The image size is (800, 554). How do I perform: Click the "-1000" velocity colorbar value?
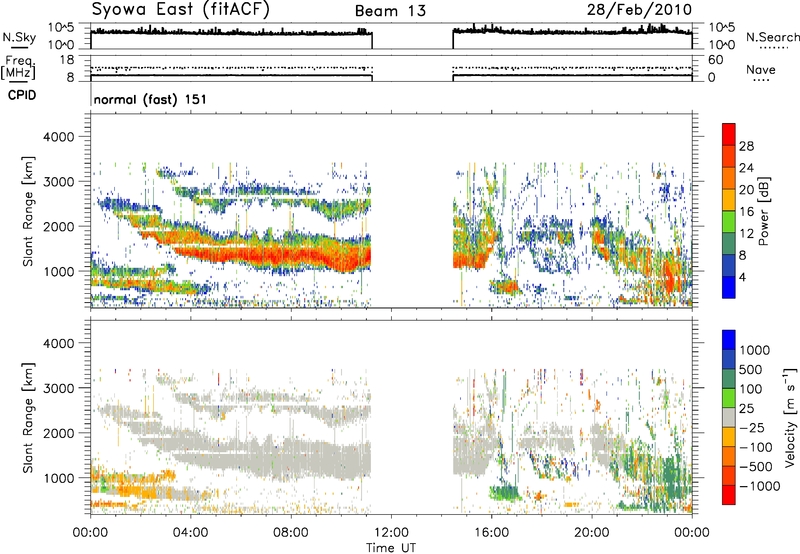click(x=759, y=486)
